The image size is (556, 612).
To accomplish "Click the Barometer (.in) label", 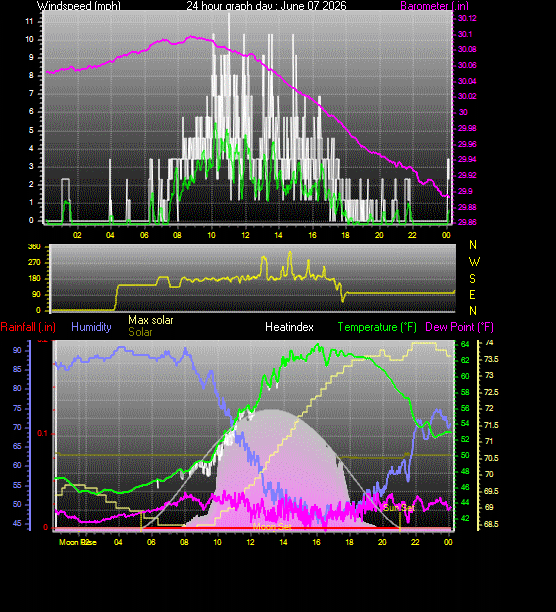I will coord(434,5).
